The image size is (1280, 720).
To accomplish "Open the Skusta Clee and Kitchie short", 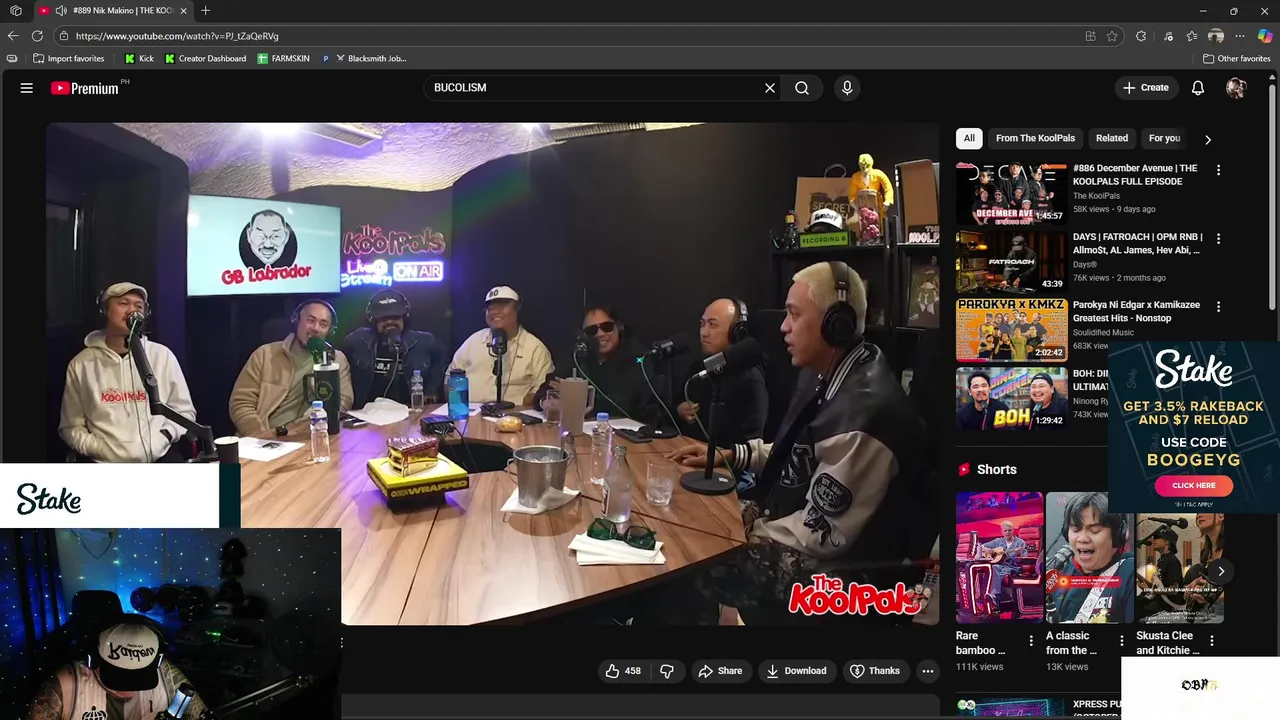I will coord(1179,557).
